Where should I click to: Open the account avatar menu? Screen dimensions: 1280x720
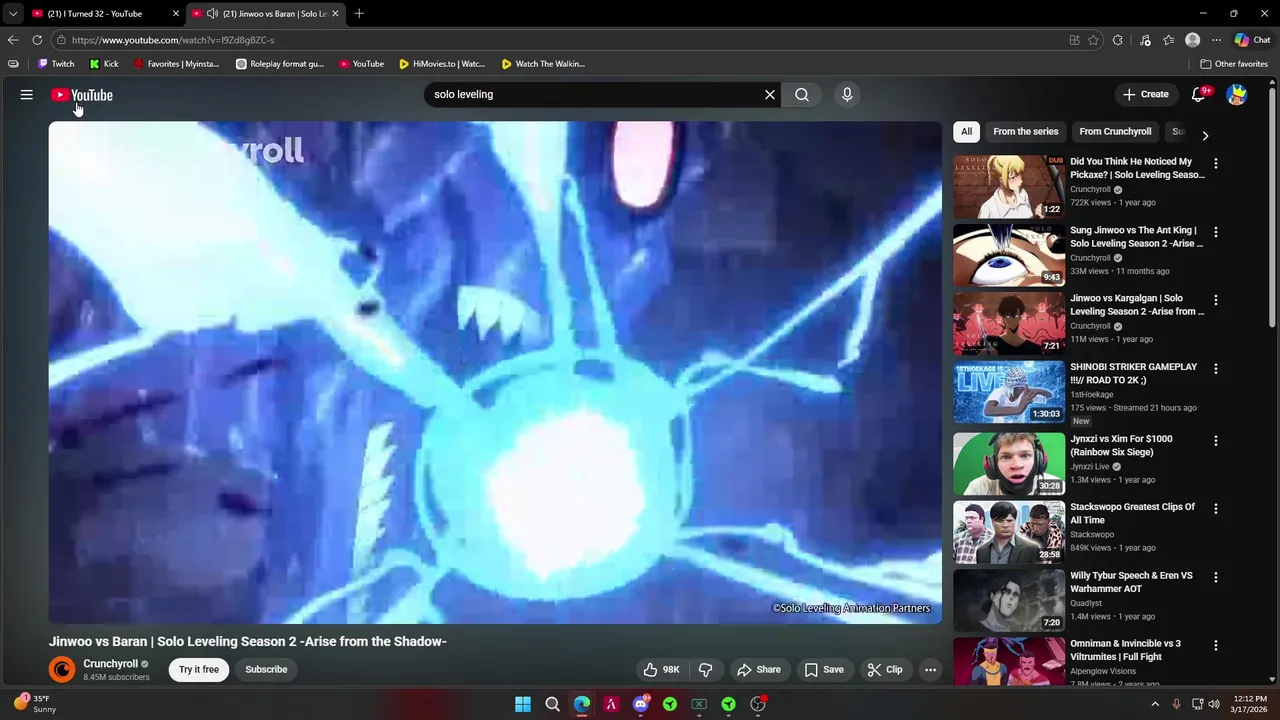point(1237,94)
